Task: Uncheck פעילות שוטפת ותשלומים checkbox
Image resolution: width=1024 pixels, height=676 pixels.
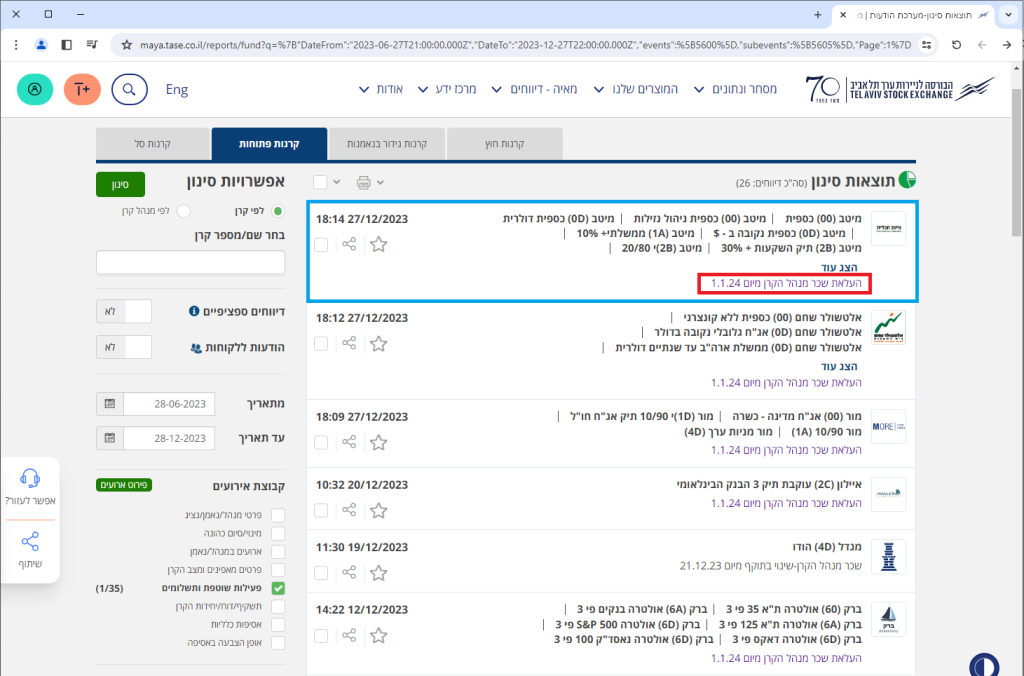Action: [278, 588]
